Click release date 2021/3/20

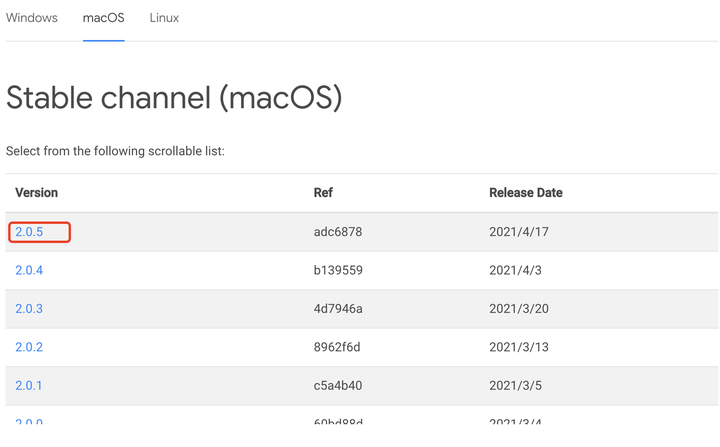pyautogui.click(x=519, y=309)
